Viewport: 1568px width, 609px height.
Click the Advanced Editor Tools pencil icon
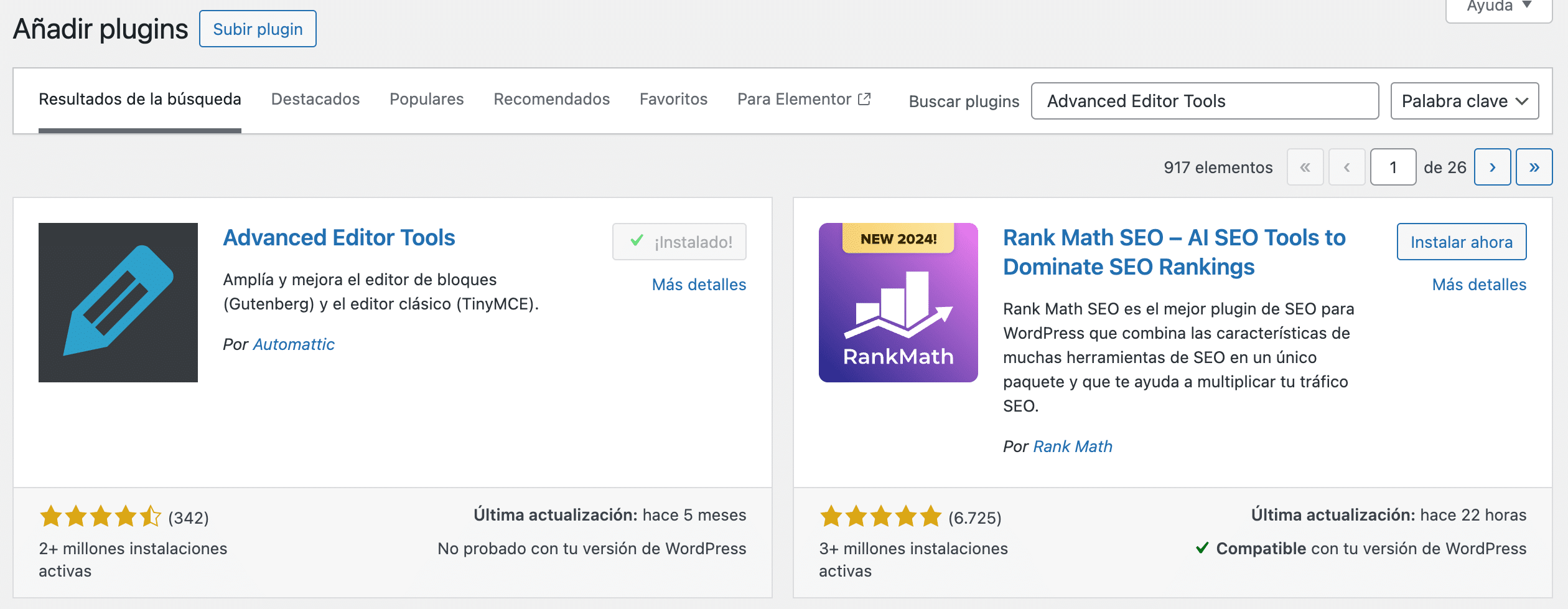[118, 303]
